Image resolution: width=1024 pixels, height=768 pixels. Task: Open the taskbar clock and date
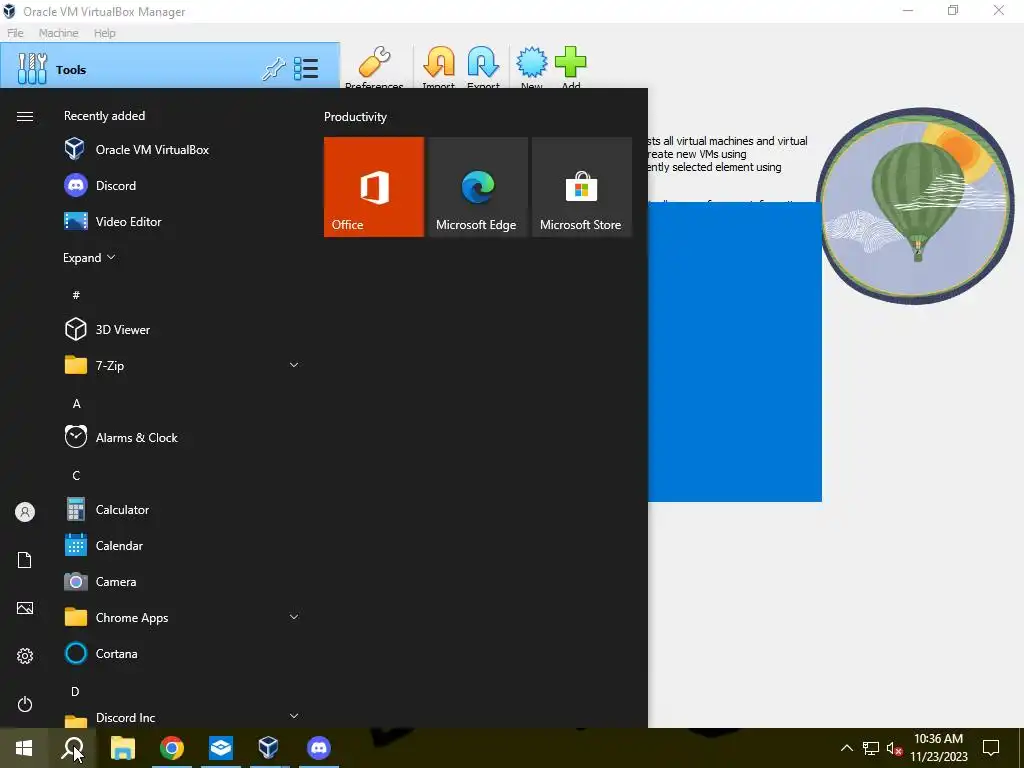coord(938,748)
